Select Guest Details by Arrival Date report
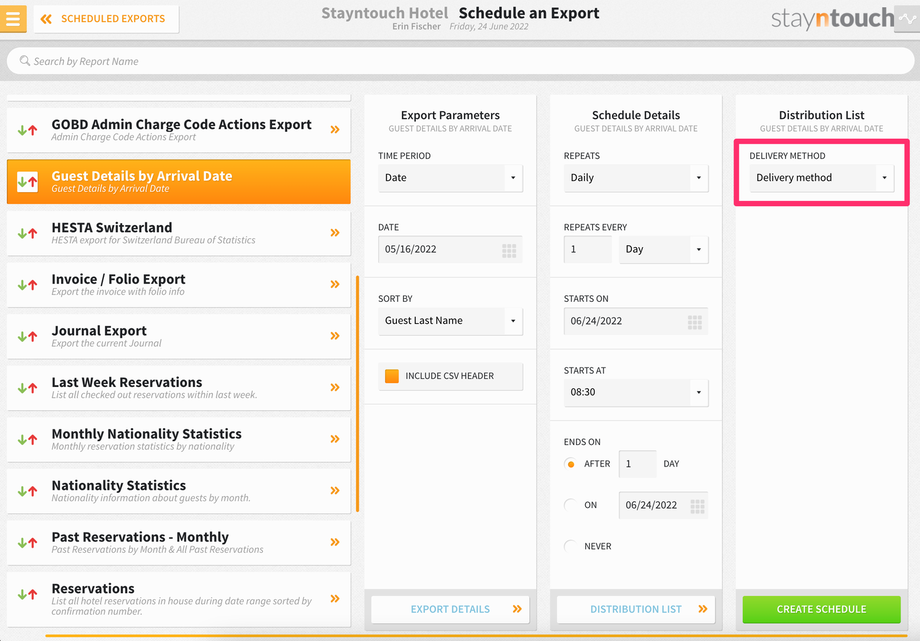The width and height of the screenshot is (920, 641). [178, 181]
